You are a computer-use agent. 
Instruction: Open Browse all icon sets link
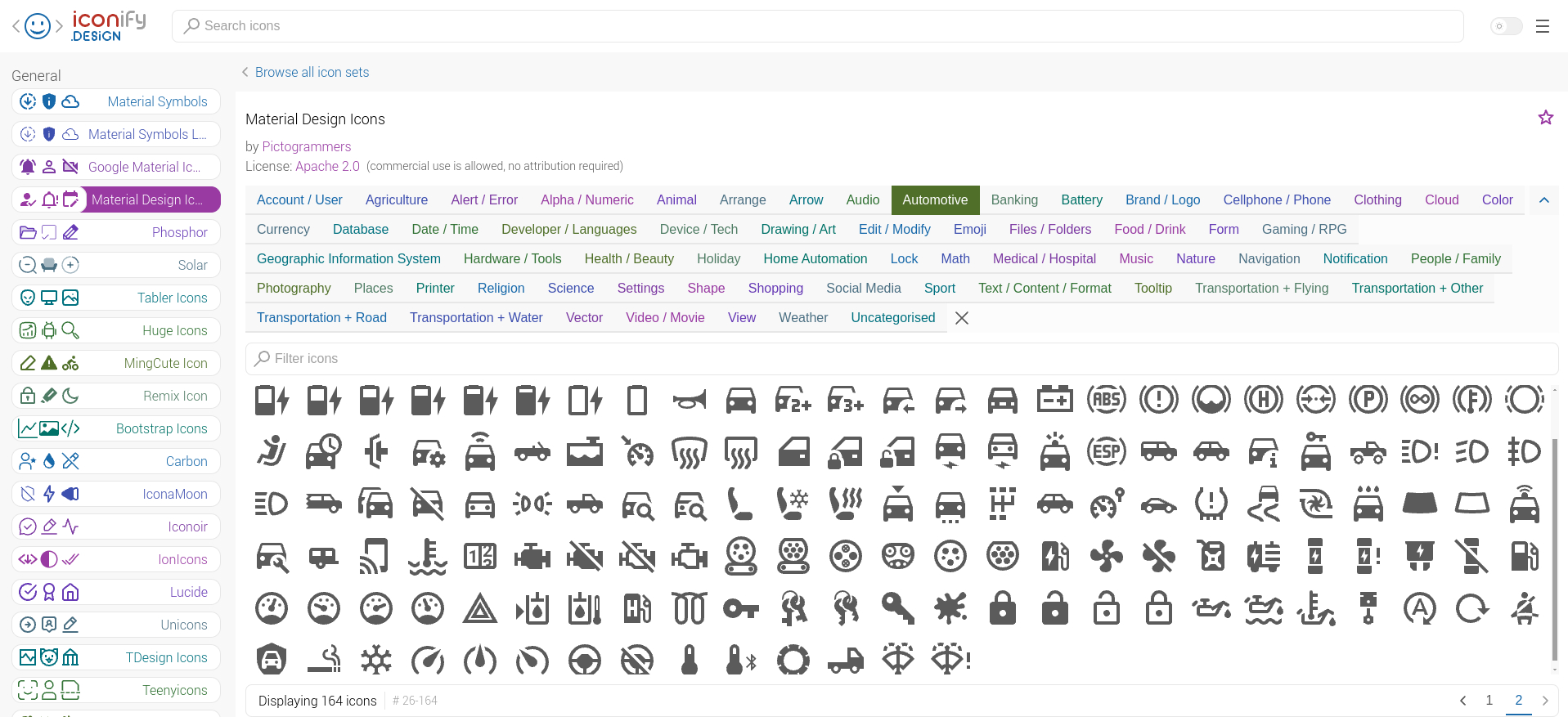(x=312, y=73)
